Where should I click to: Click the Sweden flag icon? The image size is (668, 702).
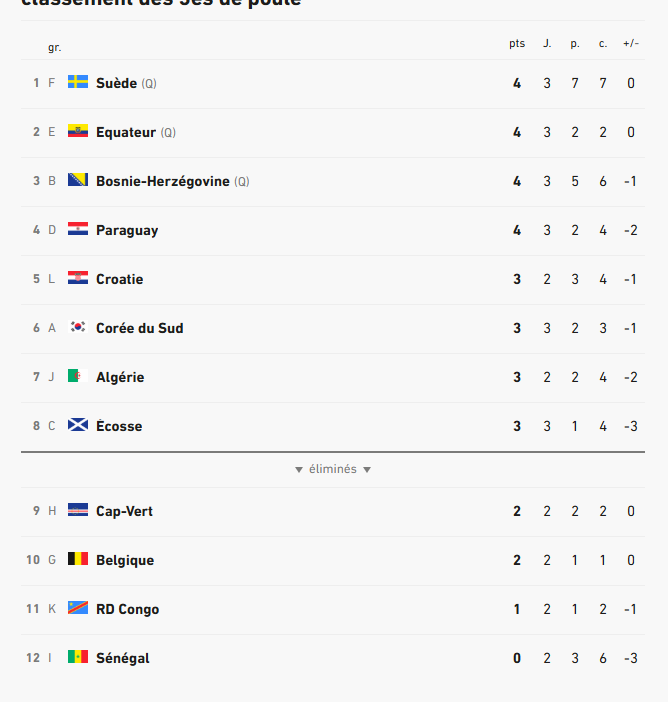click(x=78, y=82)
